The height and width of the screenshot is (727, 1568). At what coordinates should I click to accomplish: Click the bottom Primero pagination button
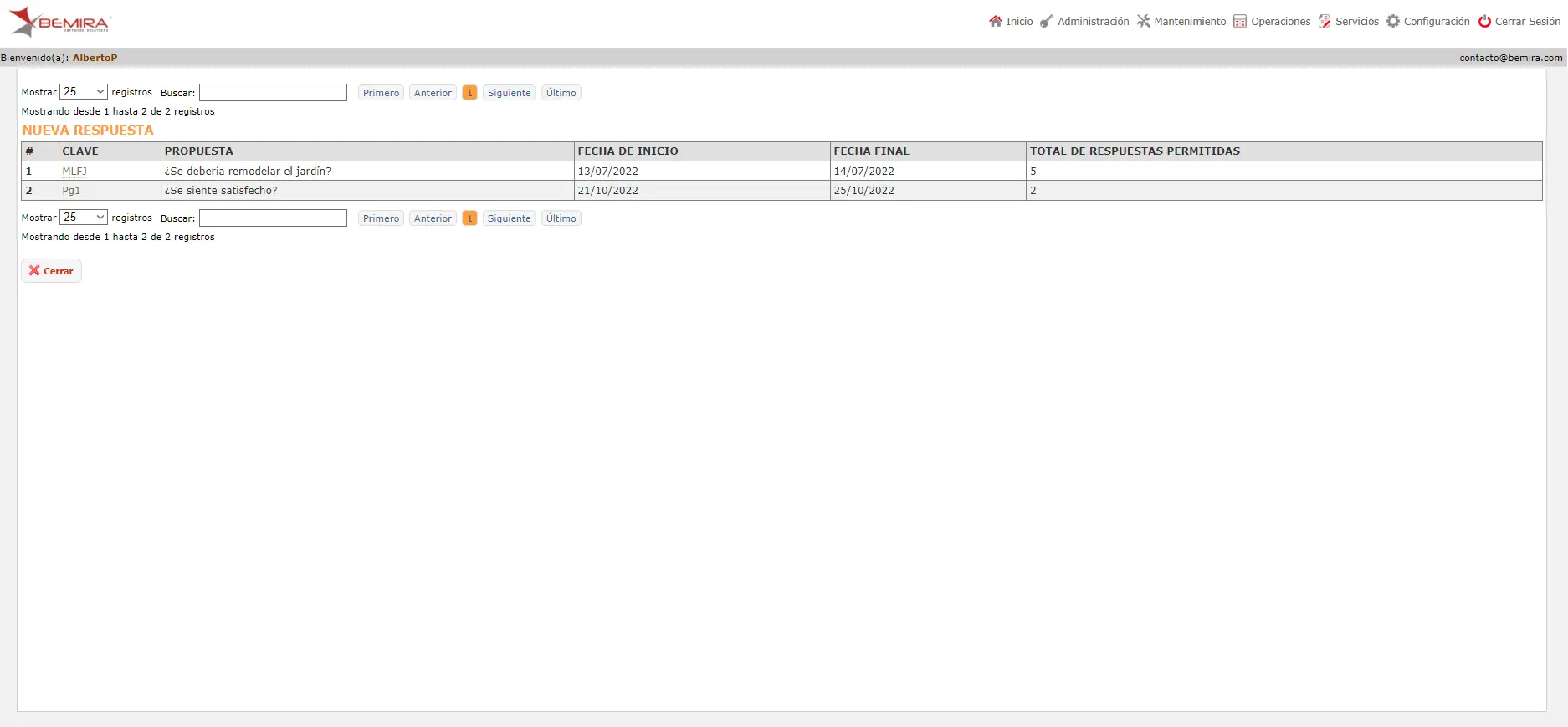(381, 218)
